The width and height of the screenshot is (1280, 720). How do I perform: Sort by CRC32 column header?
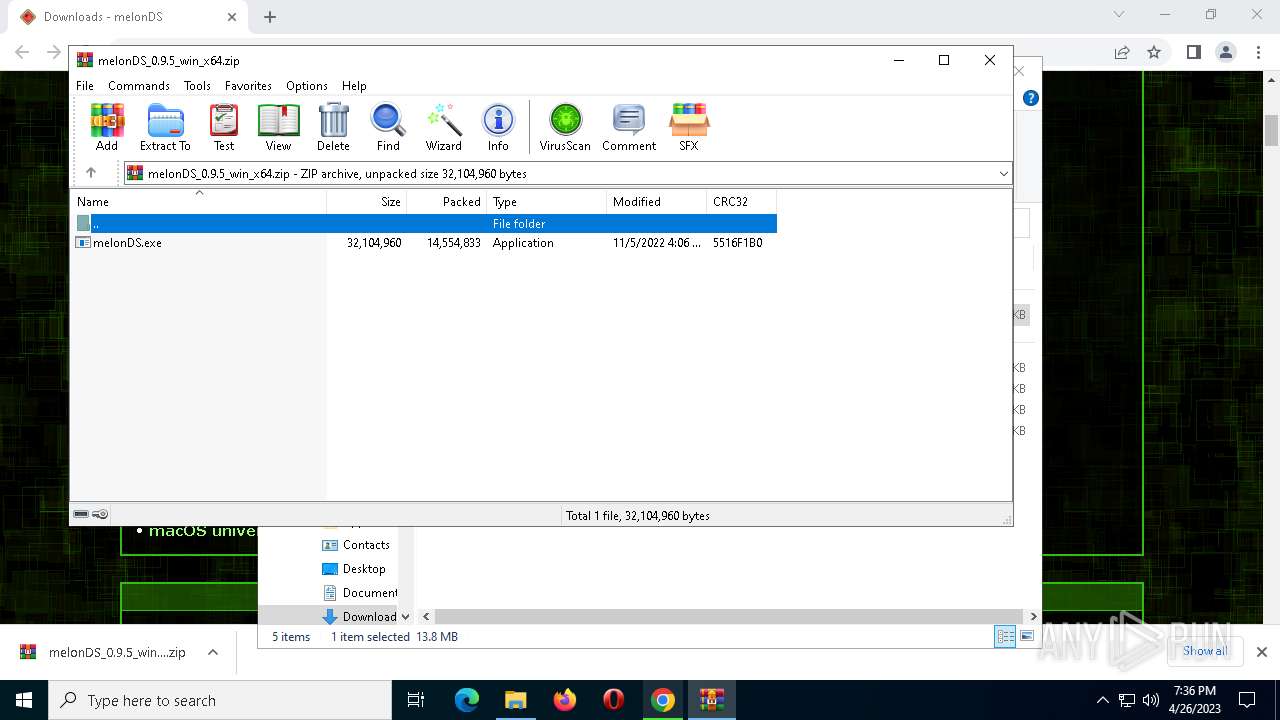(x=741, y=202)
